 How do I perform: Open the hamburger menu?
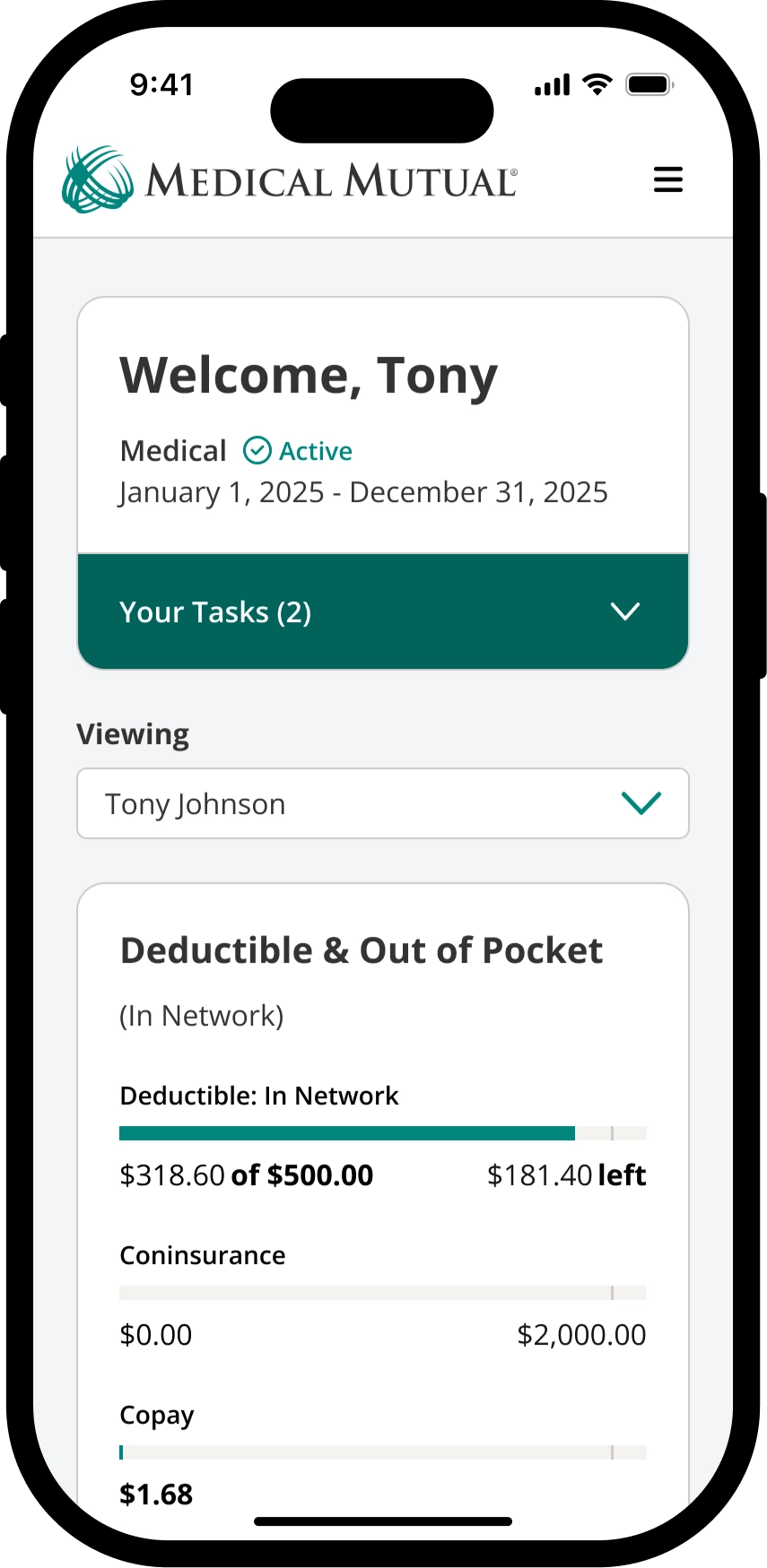[667, 179]
